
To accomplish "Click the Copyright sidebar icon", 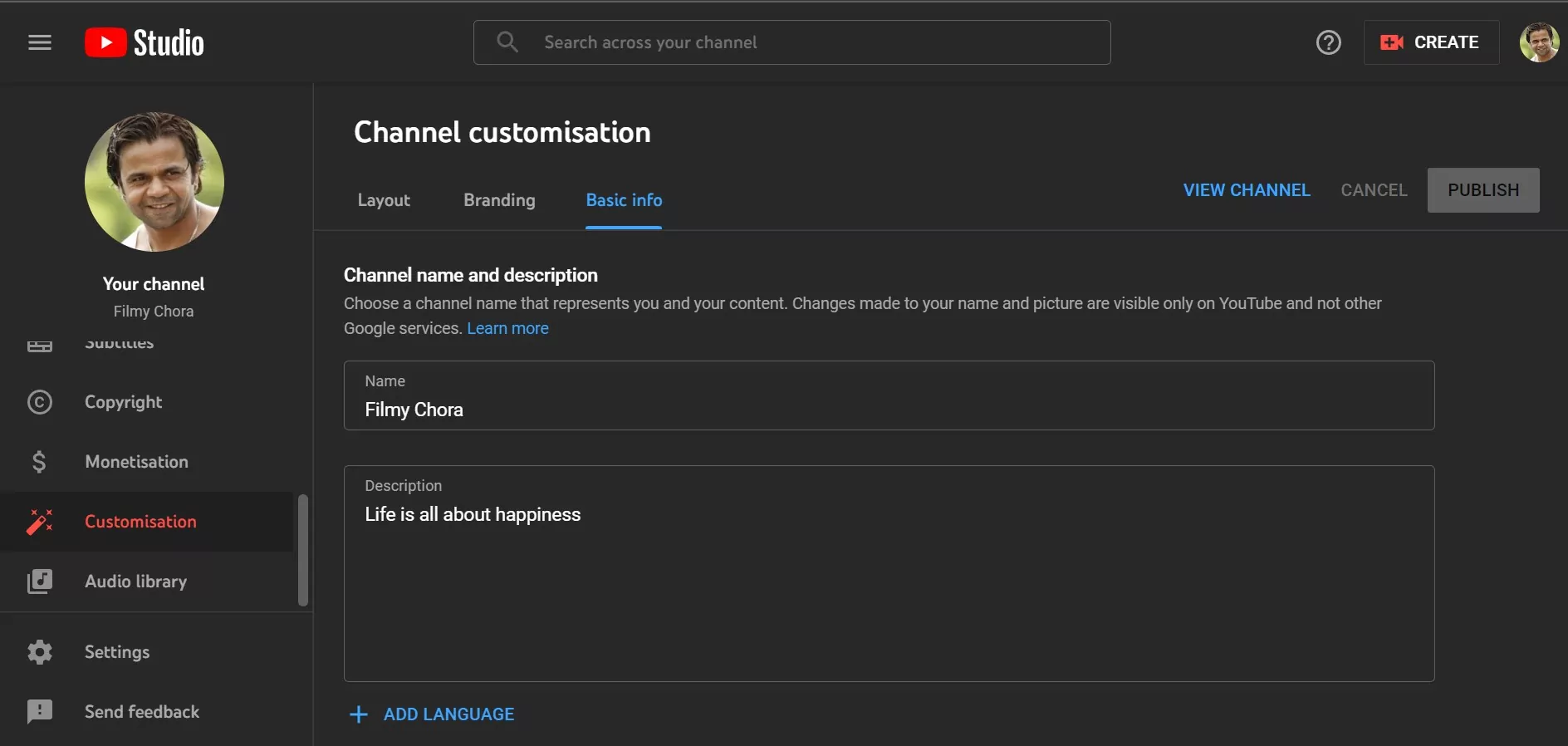I will click(40, 402).
